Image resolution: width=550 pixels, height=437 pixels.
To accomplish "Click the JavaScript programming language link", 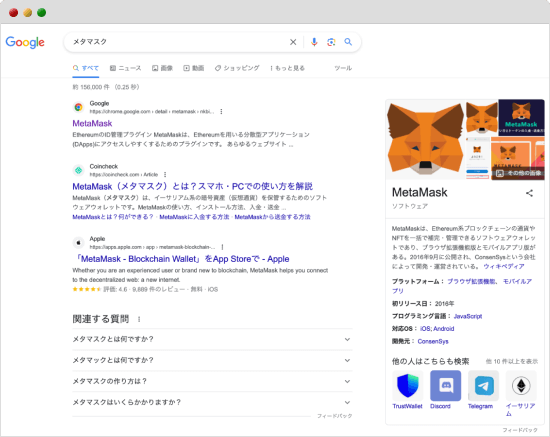I will point(468,316).
